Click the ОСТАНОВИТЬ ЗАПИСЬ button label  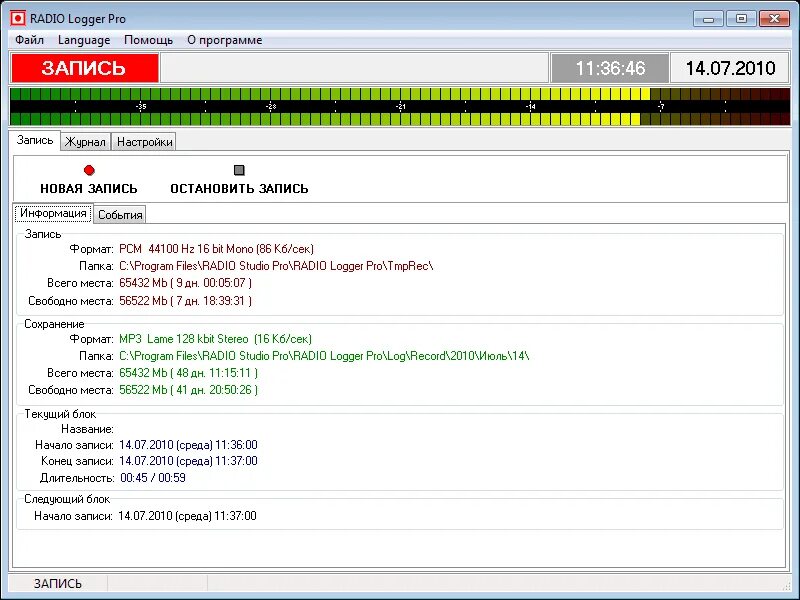click(x=239, y=188)
